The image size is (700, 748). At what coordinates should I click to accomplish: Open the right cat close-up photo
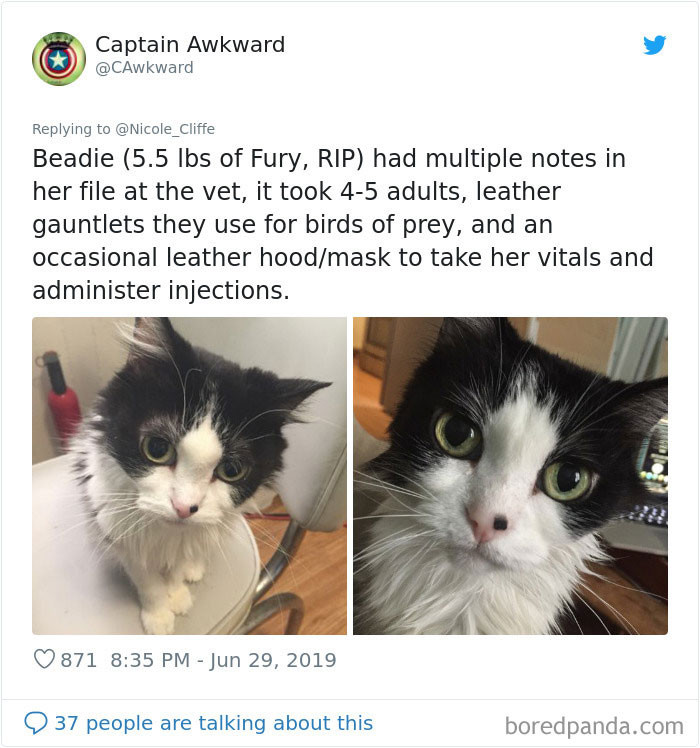[510, 476]
